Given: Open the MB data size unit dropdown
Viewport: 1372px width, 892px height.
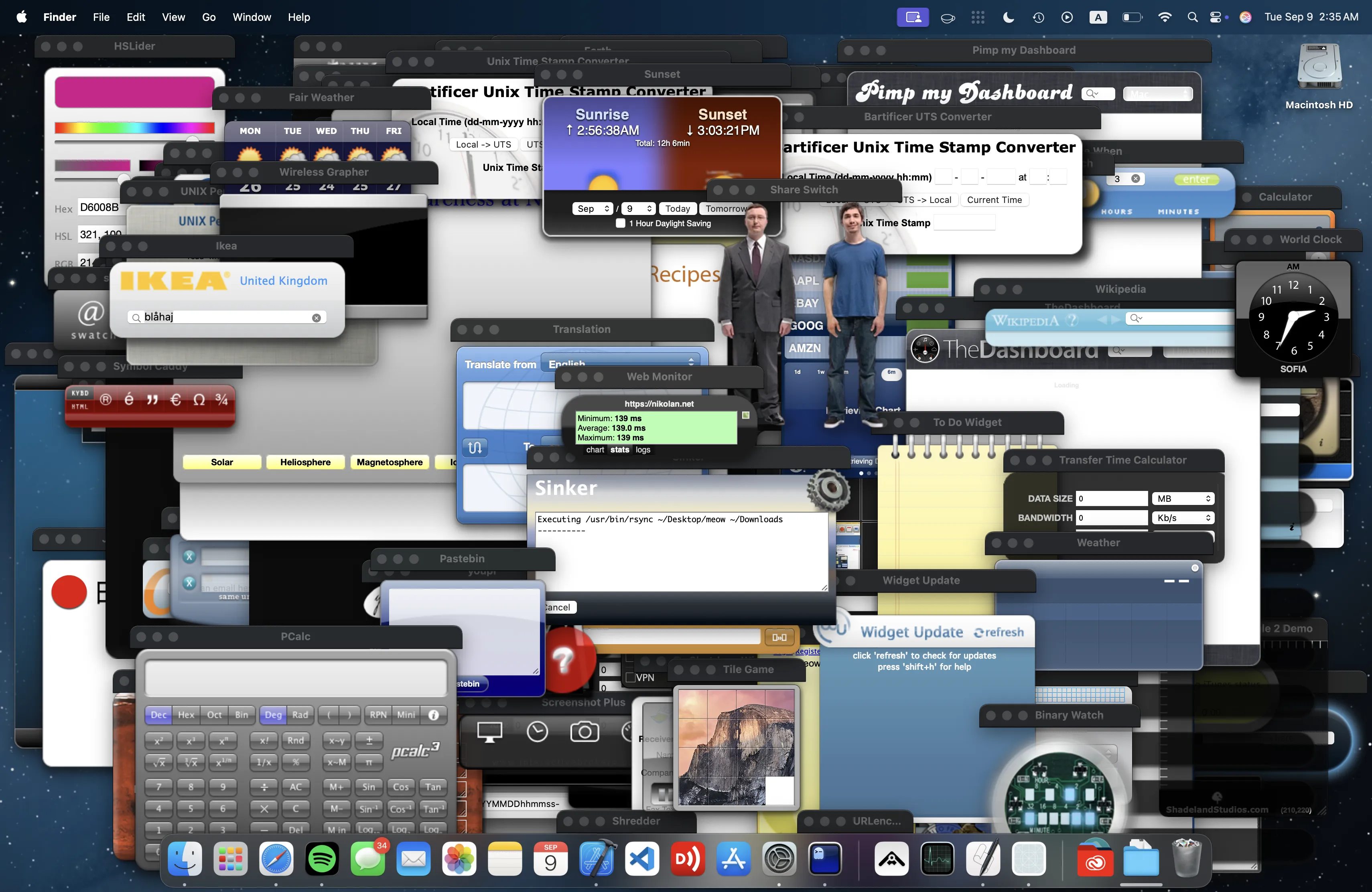Looking at the screenshot, I should (x=1183, y=499).
